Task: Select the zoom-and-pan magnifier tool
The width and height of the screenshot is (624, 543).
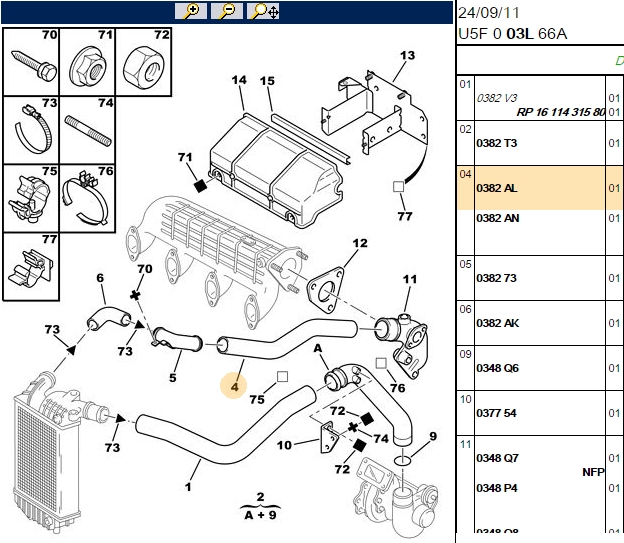Action: (x=263, y=11)
